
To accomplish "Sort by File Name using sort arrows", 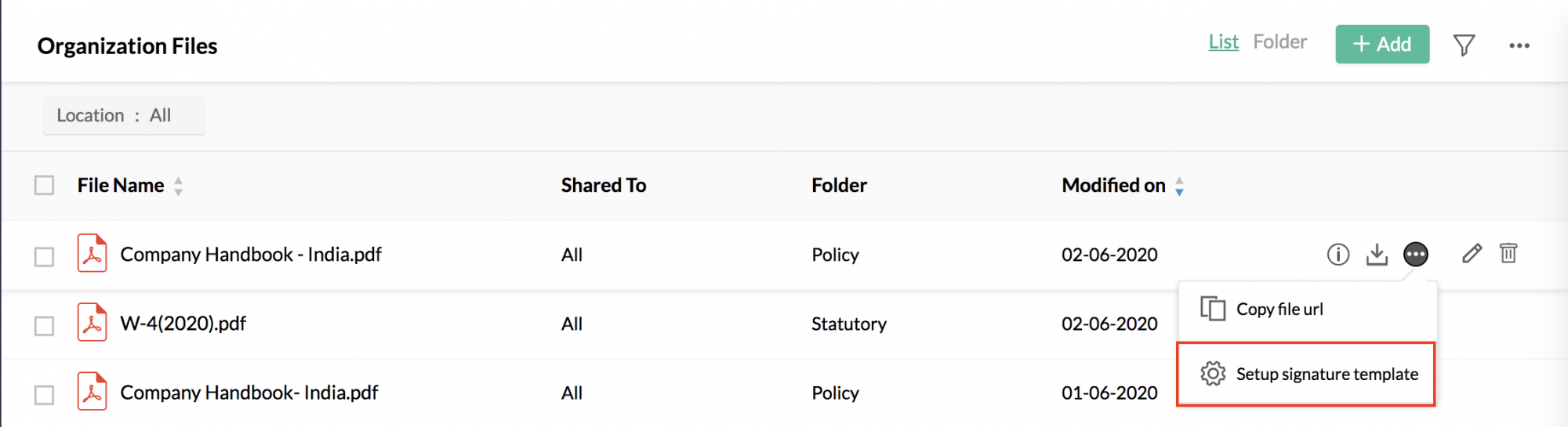I will (178, 186).
